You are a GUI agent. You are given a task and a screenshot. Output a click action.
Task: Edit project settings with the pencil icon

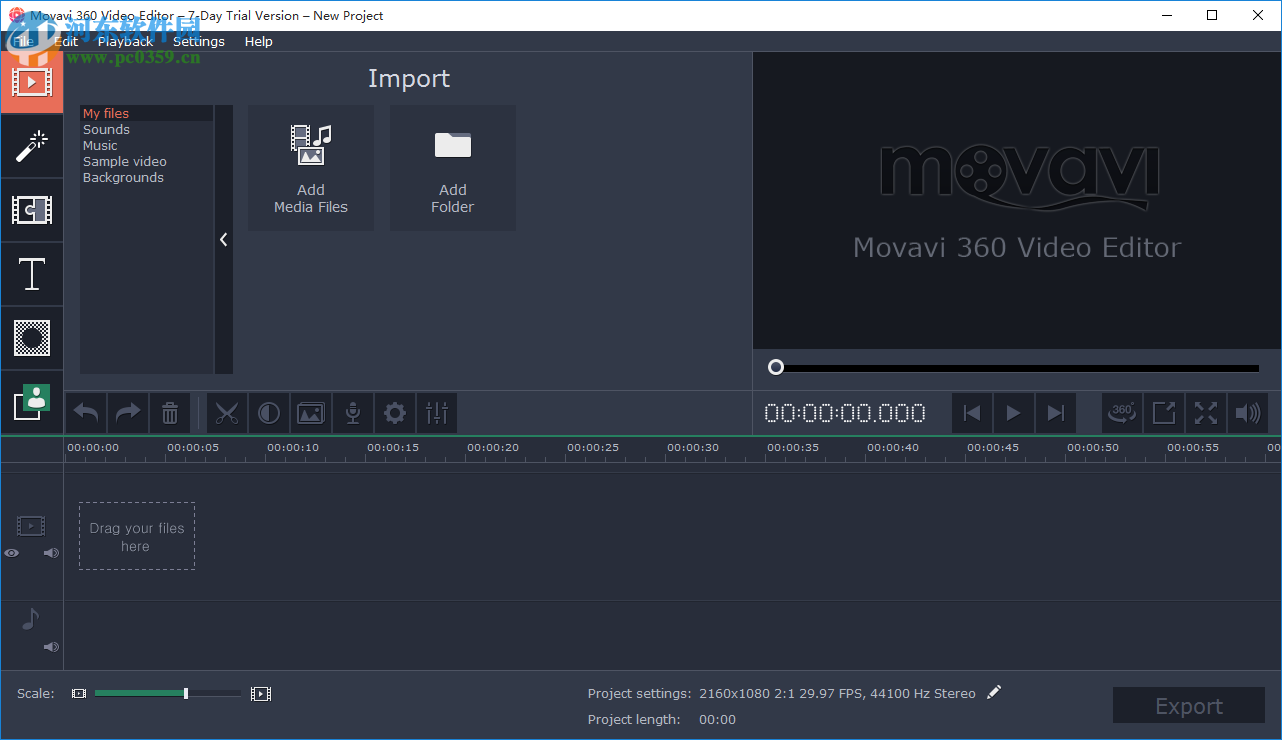pyautogui.click(x=994, y=692)
